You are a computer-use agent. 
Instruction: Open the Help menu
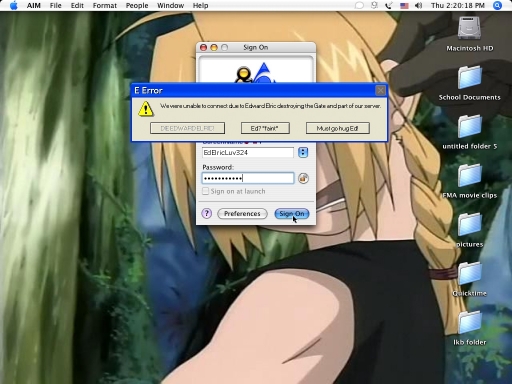click(x=200, y=5)
